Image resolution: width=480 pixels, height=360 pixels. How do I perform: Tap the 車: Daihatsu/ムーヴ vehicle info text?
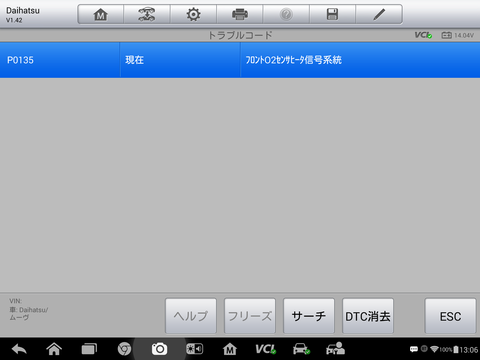[29, 314]
